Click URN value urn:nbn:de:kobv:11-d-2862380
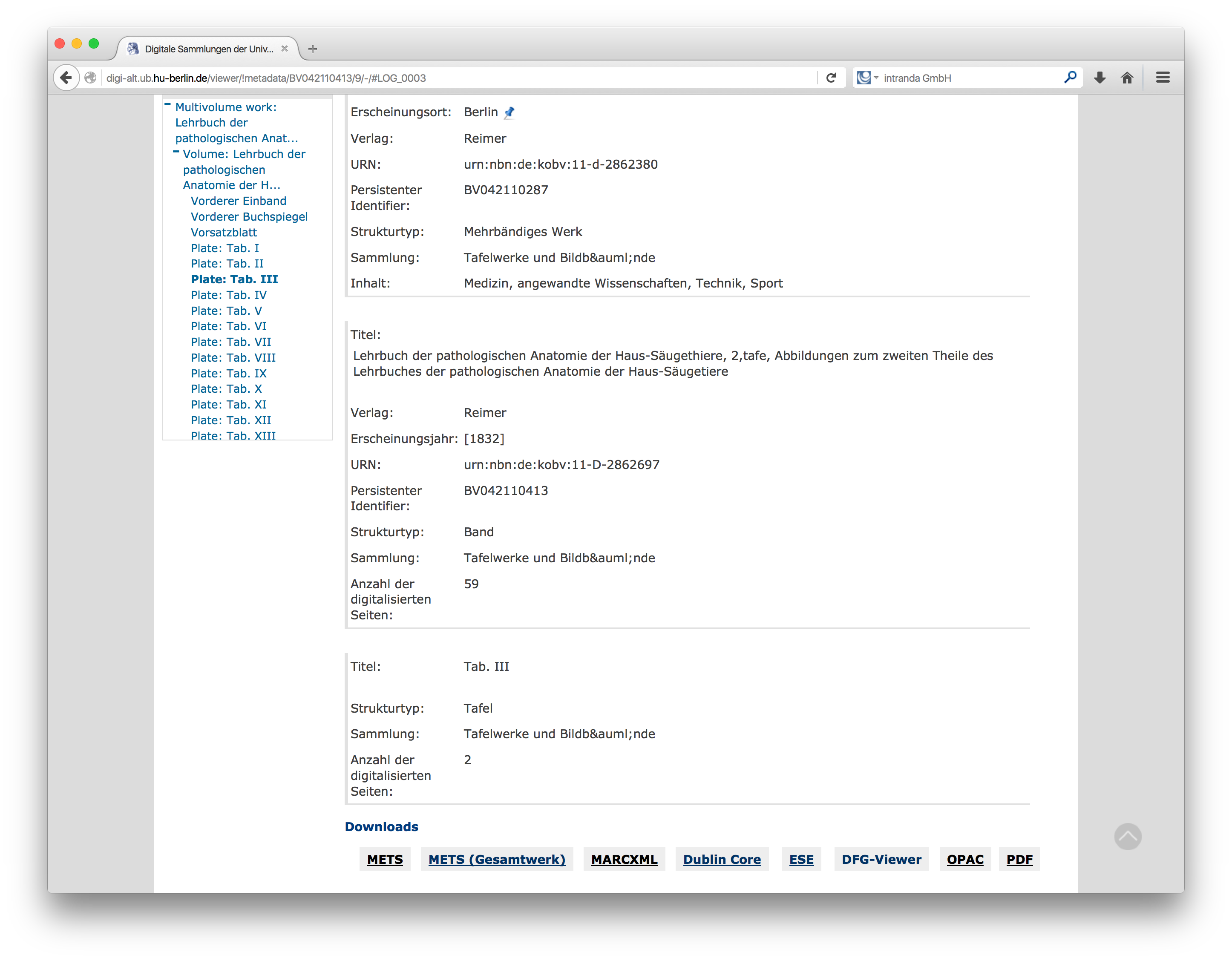Screen dimensions: 1232x961 (x=561, y=165)
